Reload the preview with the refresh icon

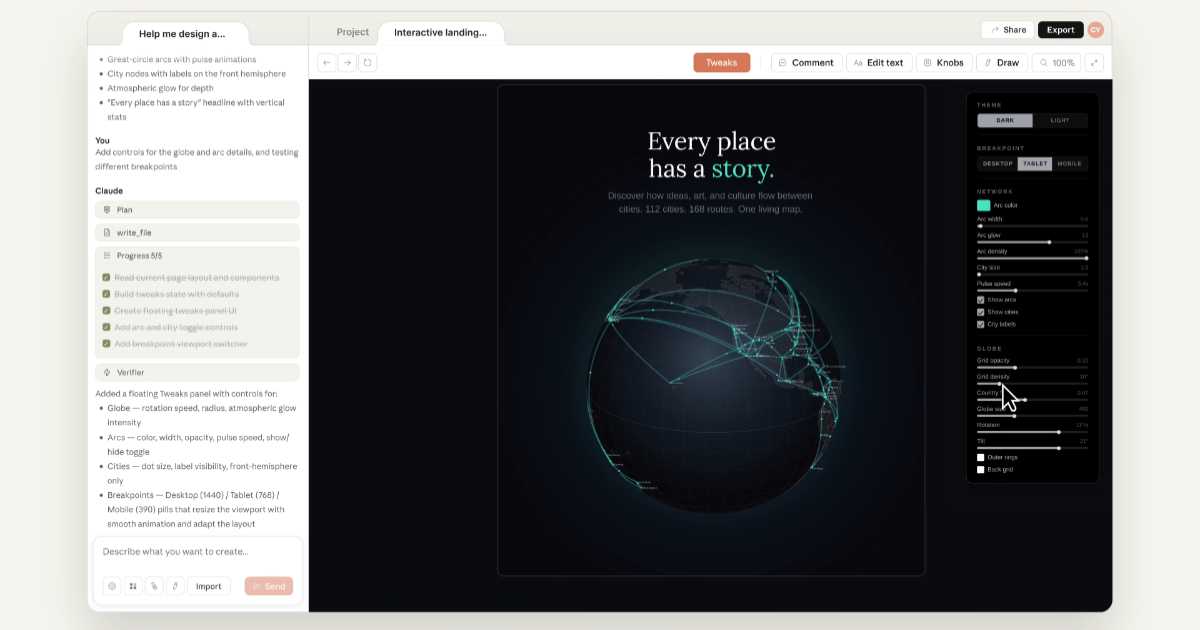[x=367, y=63]
